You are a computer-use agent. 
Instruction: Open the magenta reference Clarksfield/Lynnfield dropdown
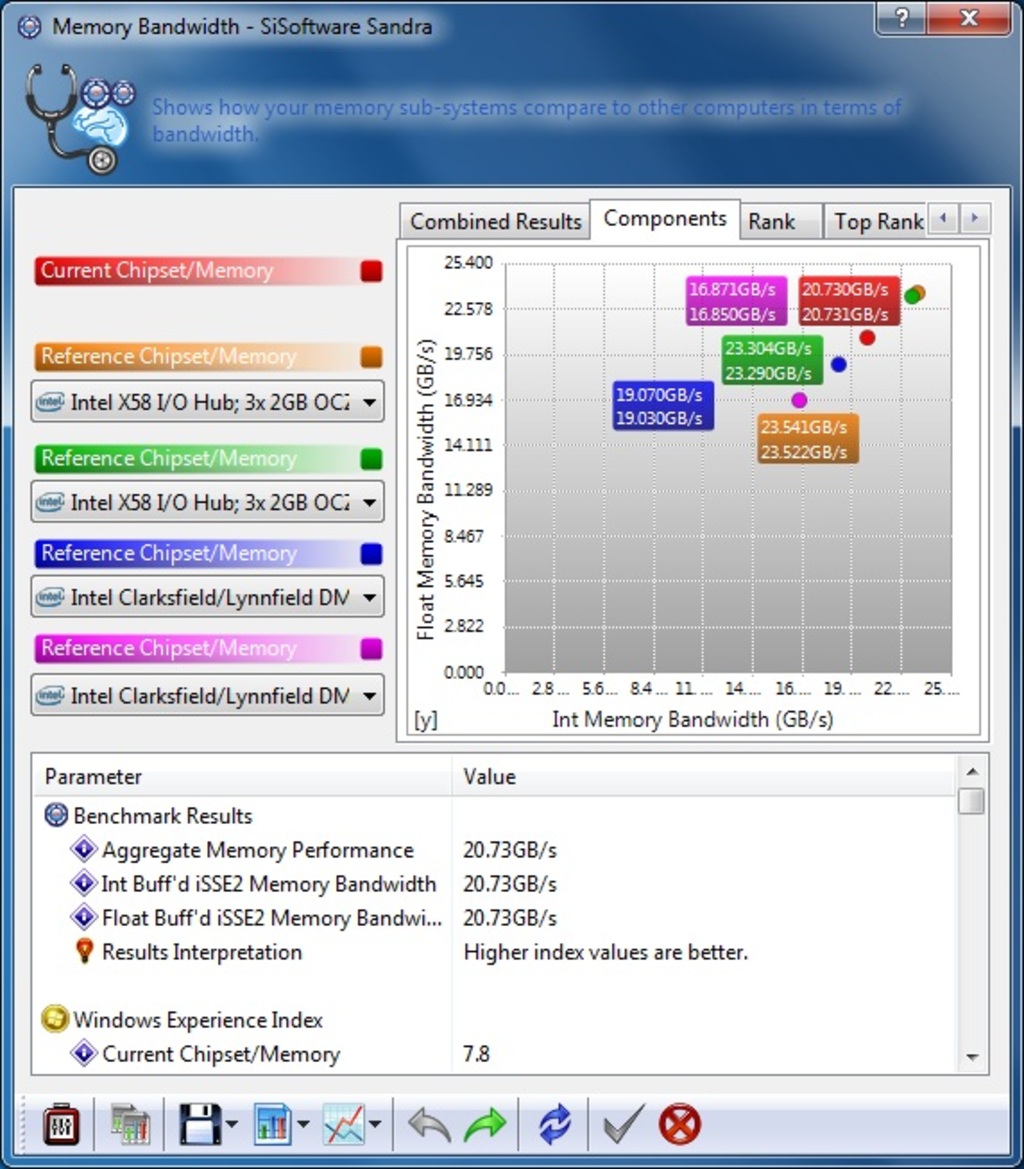(x=208, y=695)
